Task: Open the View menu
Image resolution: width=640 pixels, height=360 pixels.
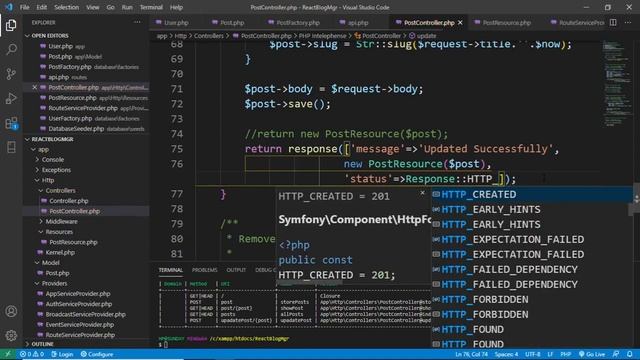Action: 93,7
